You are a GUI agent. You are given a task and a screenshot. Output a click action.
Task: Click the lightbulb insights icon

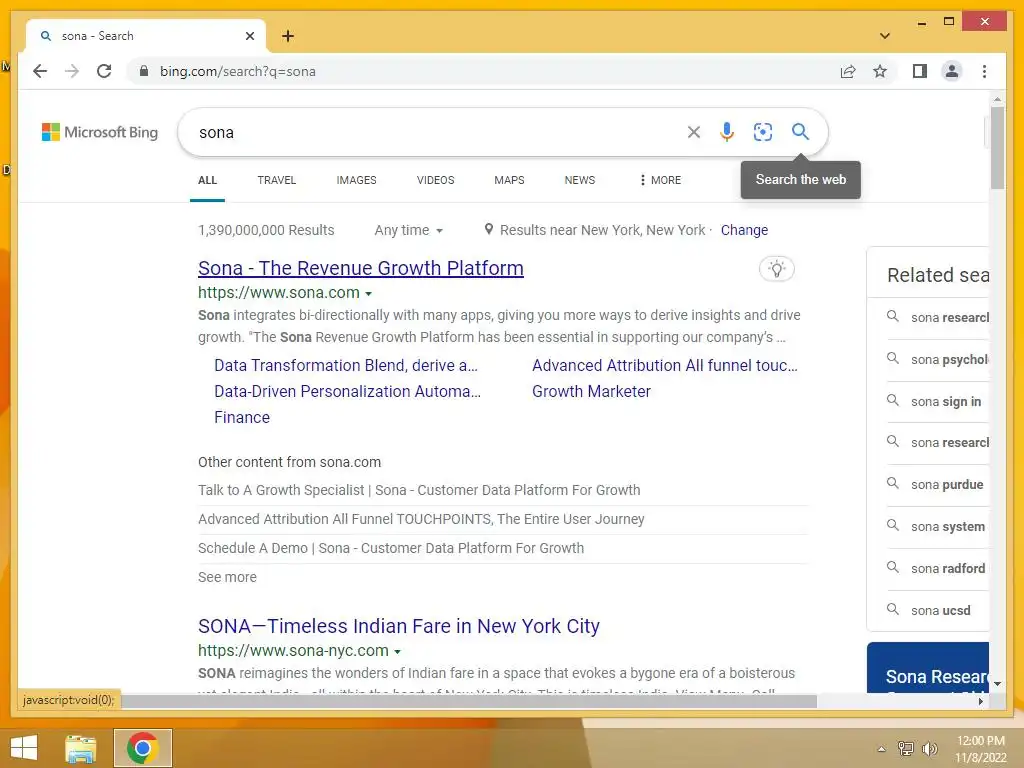(776, 268)
